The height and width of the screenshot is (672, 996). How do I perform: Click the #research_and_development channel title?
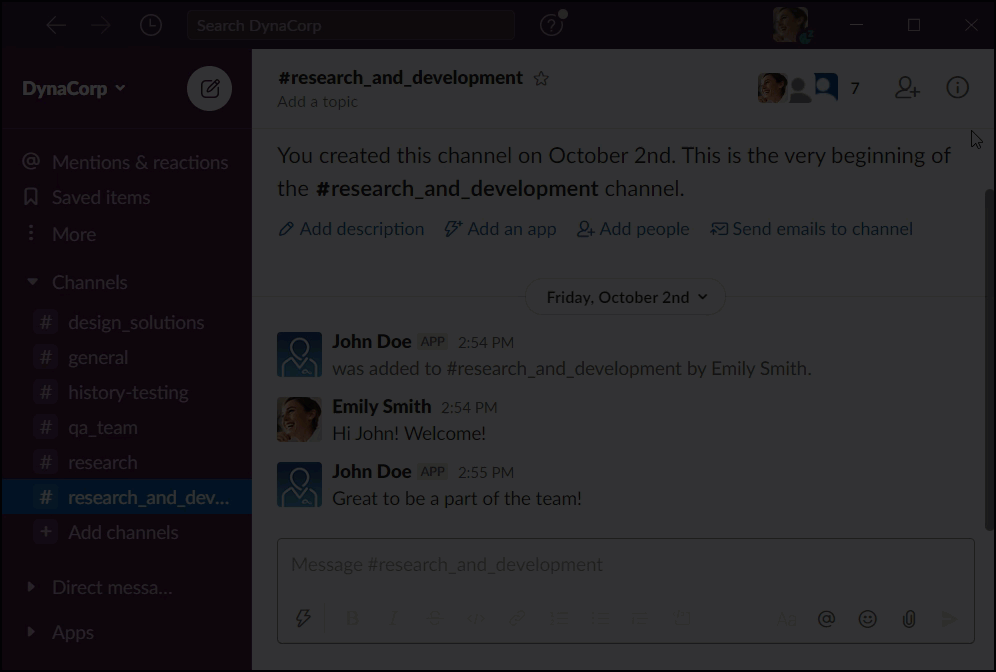click(400, 77)
